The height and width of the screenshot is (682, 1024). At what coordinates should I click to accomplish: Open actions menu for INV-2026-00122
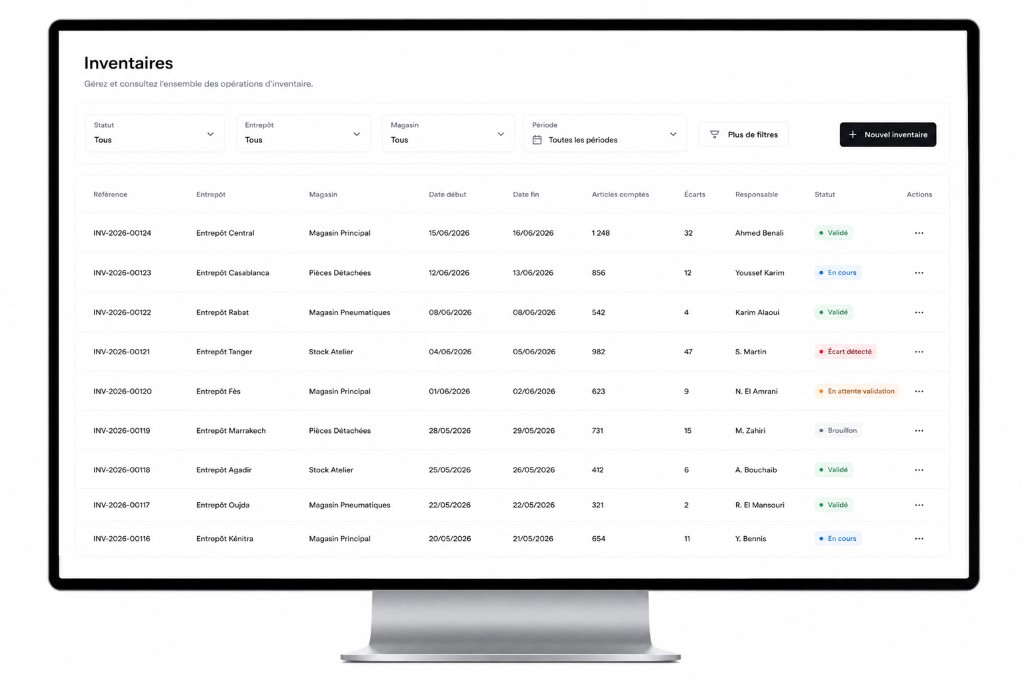click(x=919, y=312)
